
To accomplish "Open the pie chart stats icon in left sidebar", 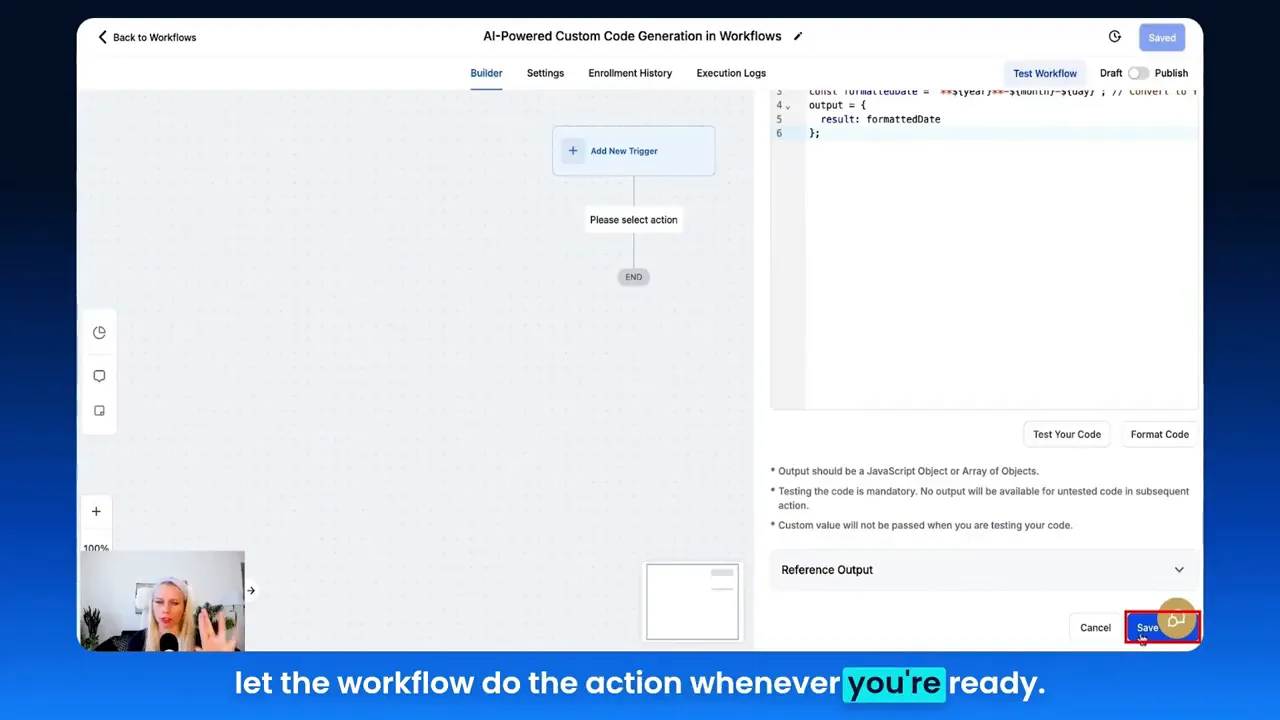I will (99, 333).
